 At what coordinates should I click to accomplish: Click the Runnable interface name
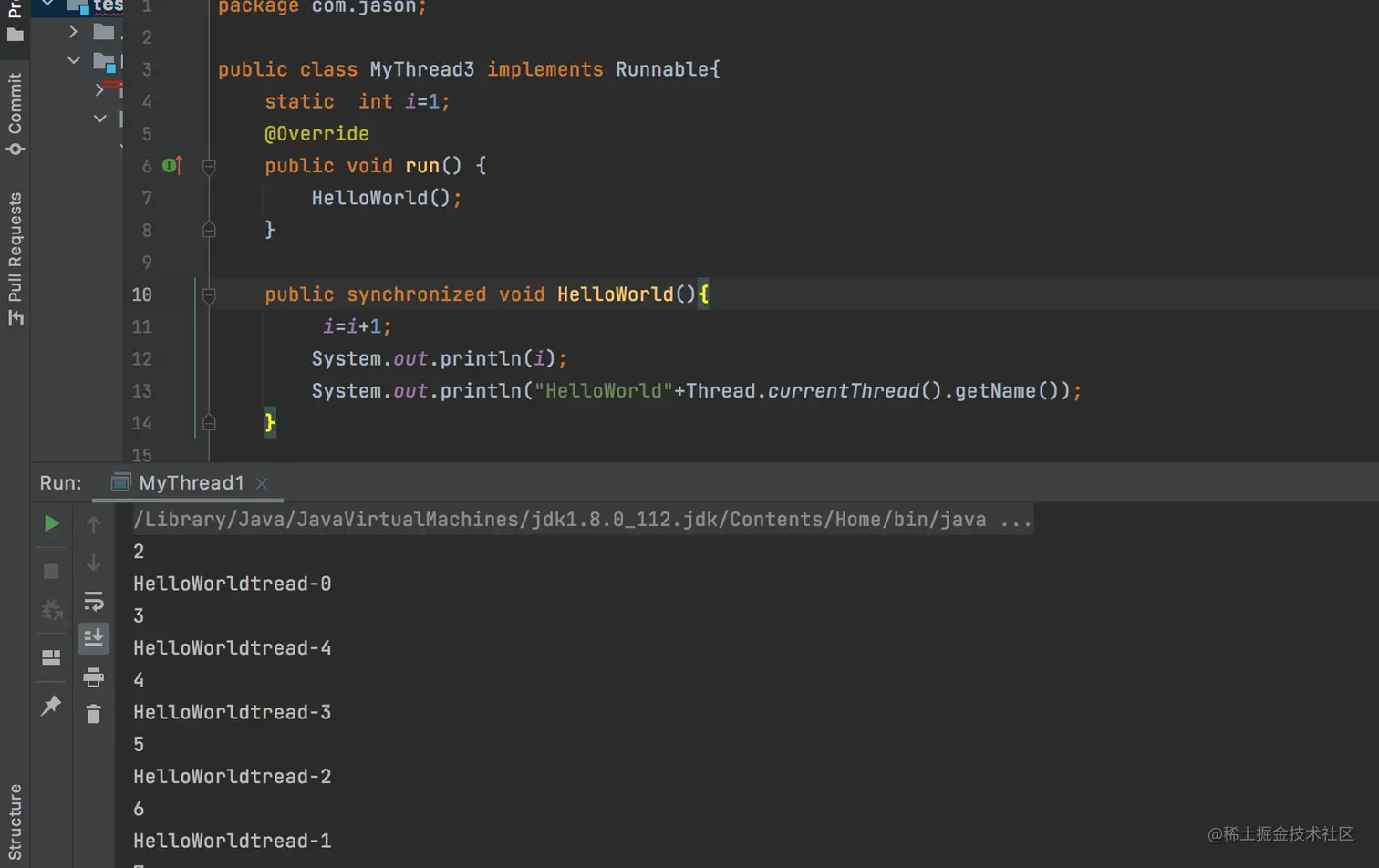[662, 69]
